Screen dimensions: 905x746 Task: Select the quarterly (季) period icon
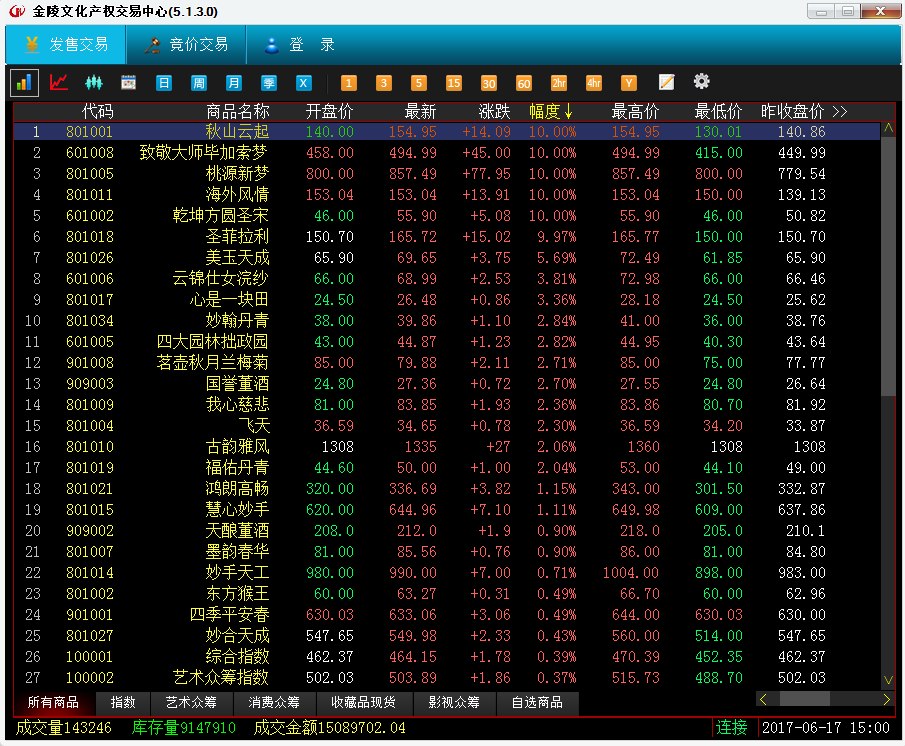click(269, 83)
